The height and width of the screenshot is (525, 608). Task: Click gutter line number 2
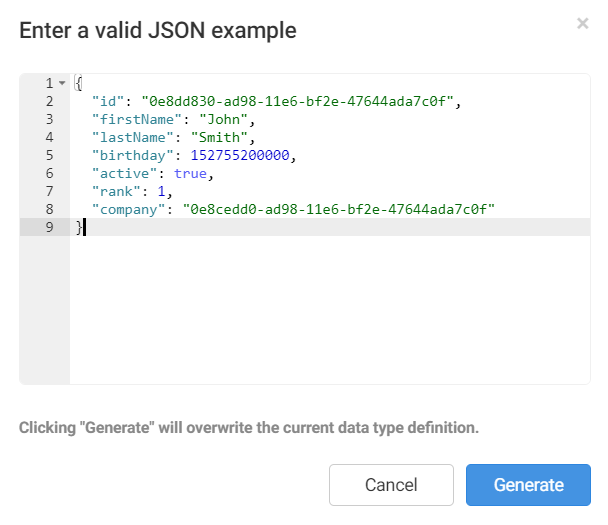[x=49, y=101]
